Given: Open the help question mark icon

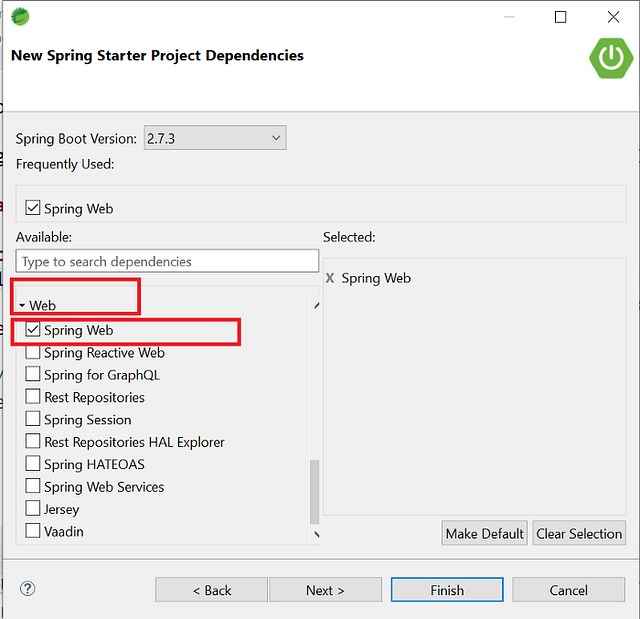Looking at the screenshot, I should (27, 588).
